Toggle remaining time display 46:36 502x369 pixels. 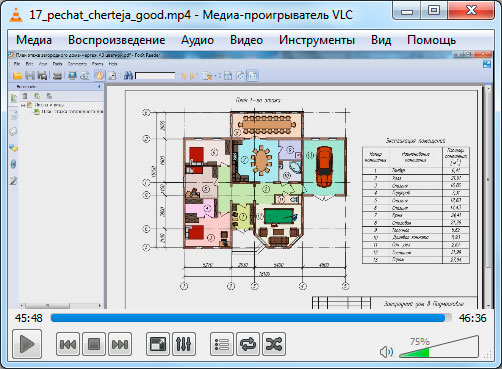472,318
